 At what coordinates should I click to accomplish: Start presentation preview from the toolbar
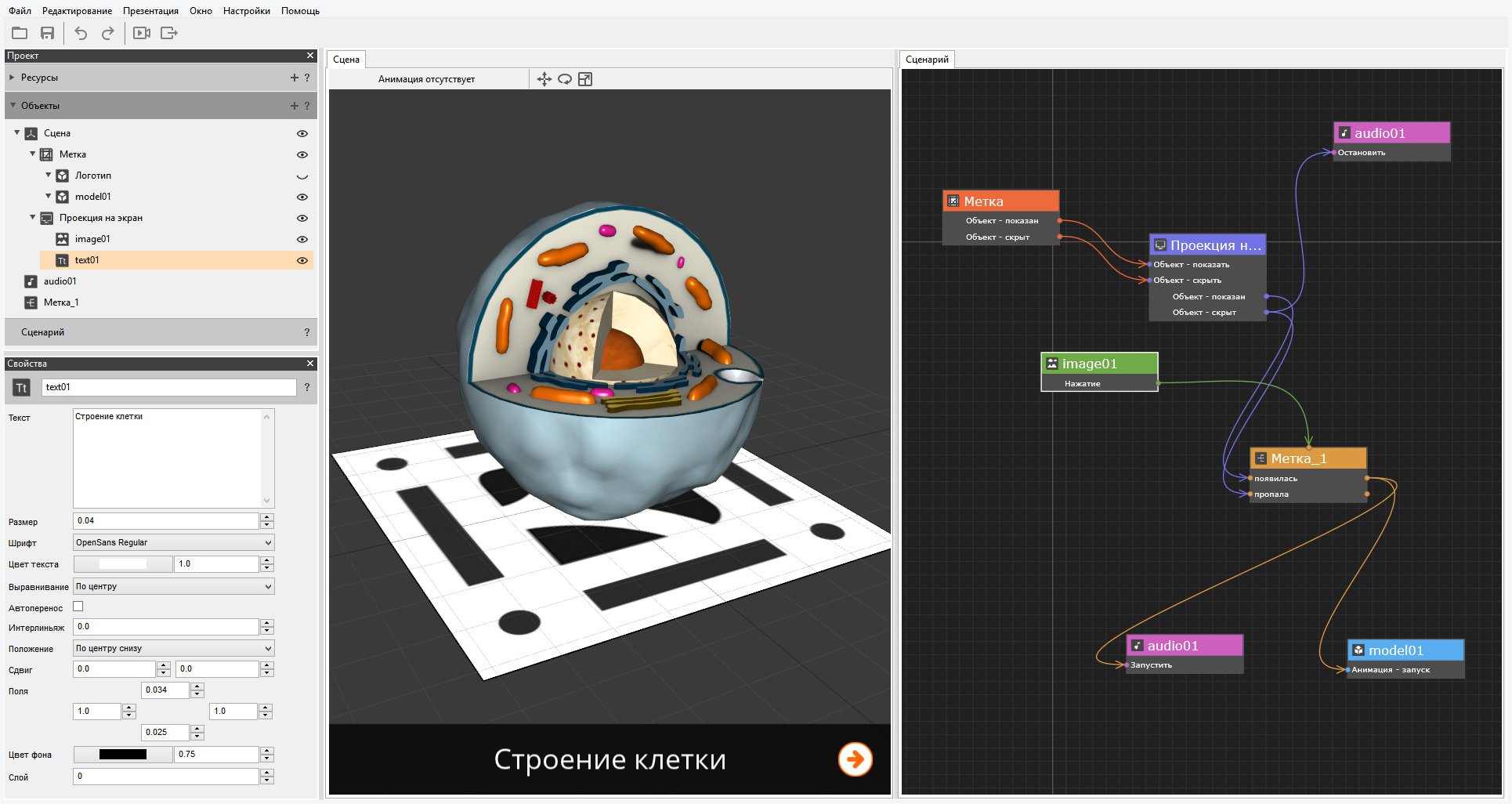tap(142, 33)
